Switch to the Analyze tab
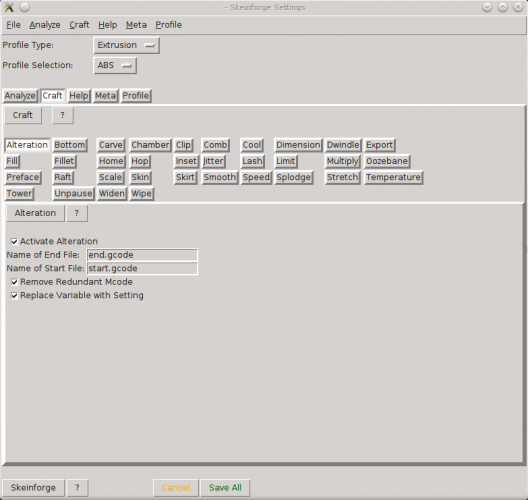 pyautogui.click(x=20, y=96)
